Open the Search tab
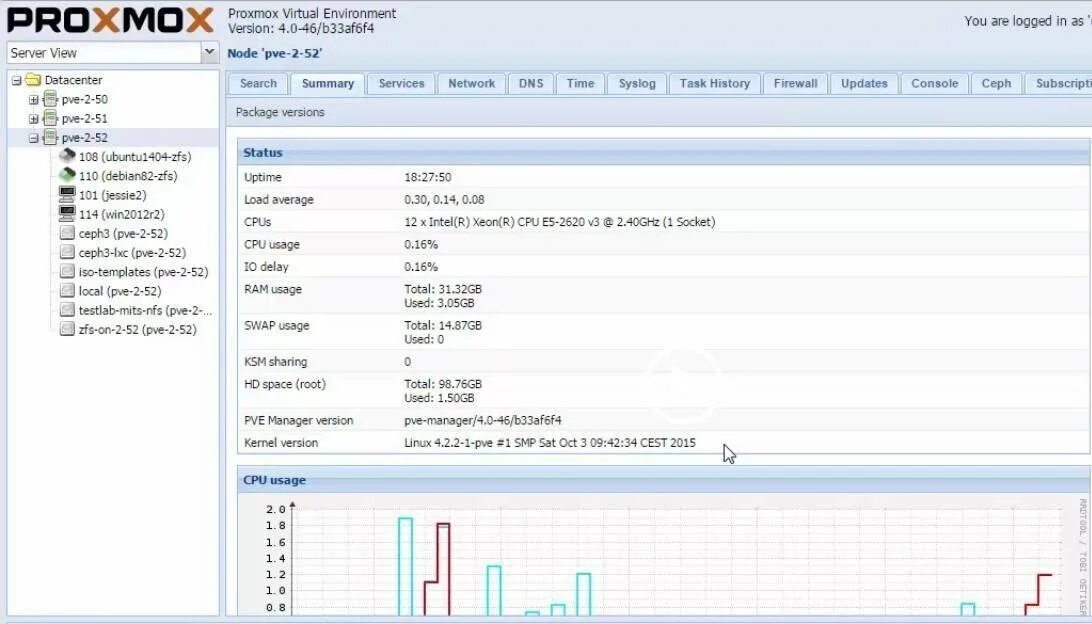1092x624 pixels. [x=258, y=84]
